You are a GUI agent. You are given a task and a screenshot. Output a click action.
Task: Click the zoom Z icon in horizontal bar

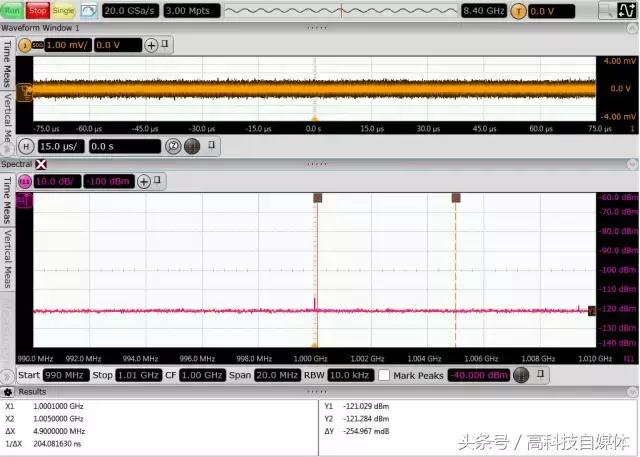point(172,146)
